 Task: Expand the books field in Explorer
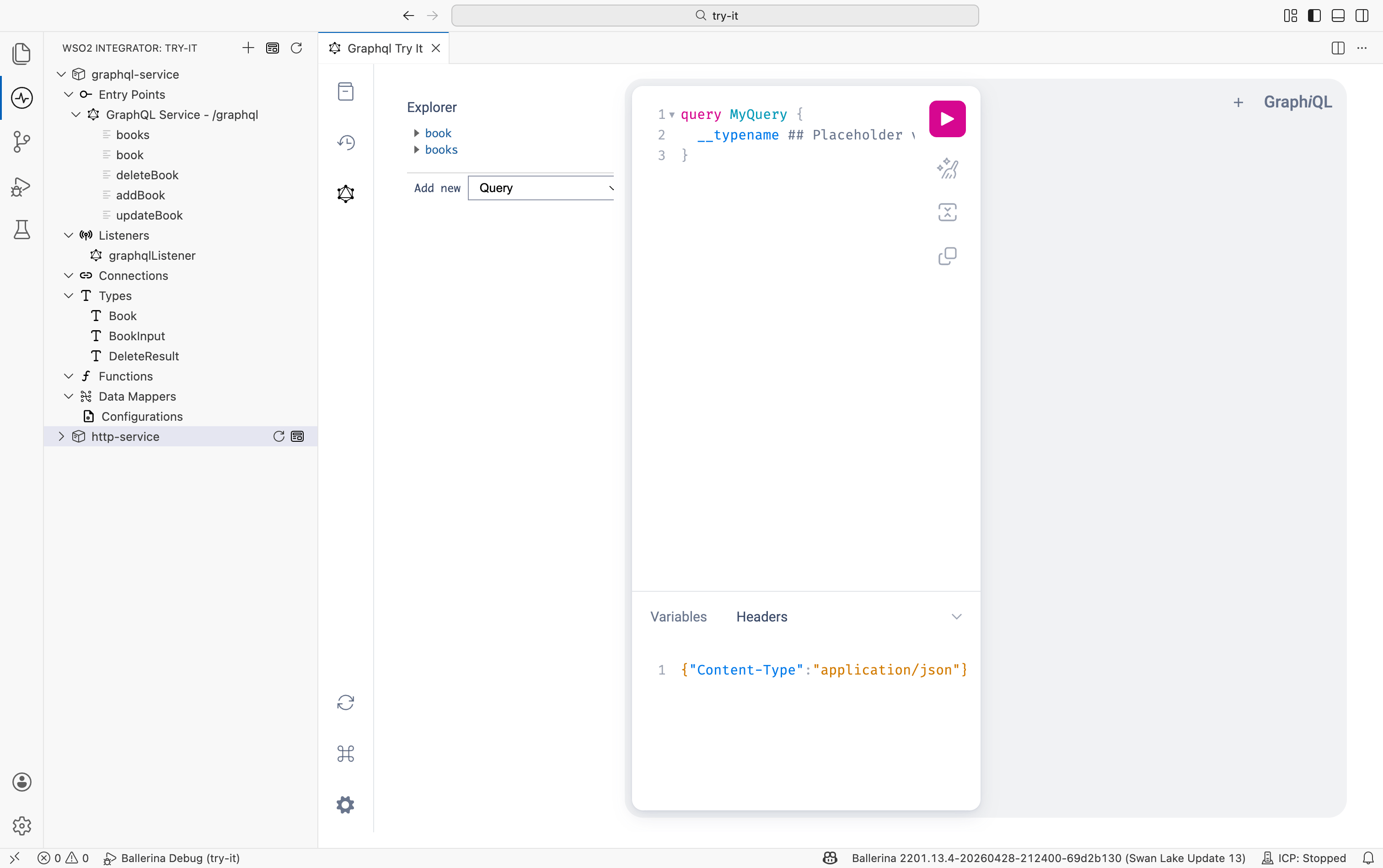[417, 150]
